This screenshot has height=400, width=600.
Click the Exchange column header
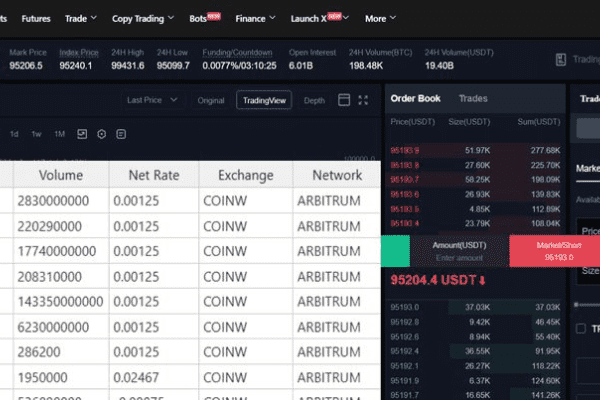click(x=246, y=175)
